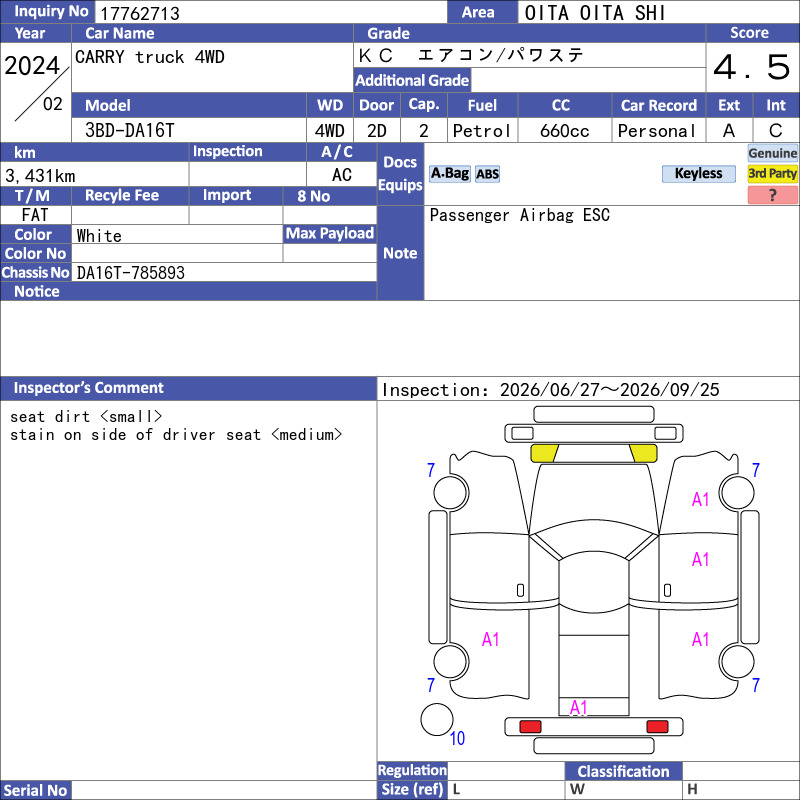Click the Serial No field
800x800 pixels.
(224, 790)
